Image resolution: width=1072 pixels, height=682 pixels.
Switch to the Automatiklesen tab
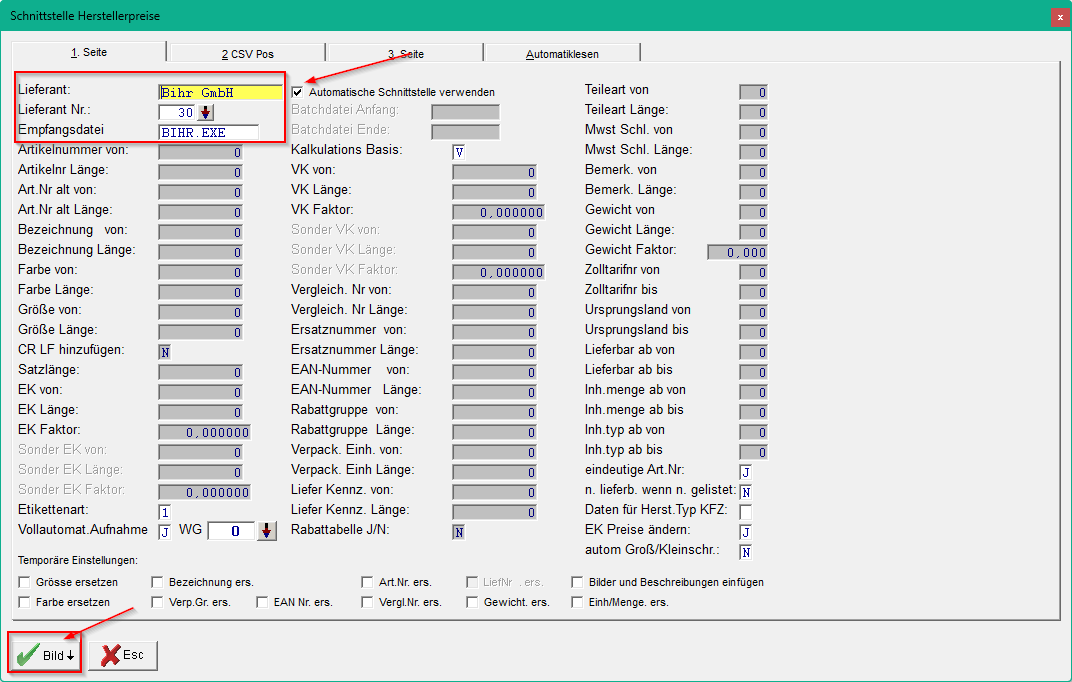click(x=562, y=54)
